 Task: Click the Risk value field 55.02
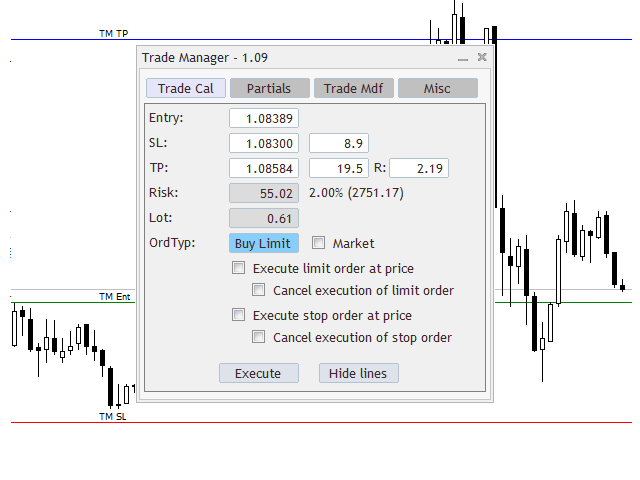click(x=264, y=193)
